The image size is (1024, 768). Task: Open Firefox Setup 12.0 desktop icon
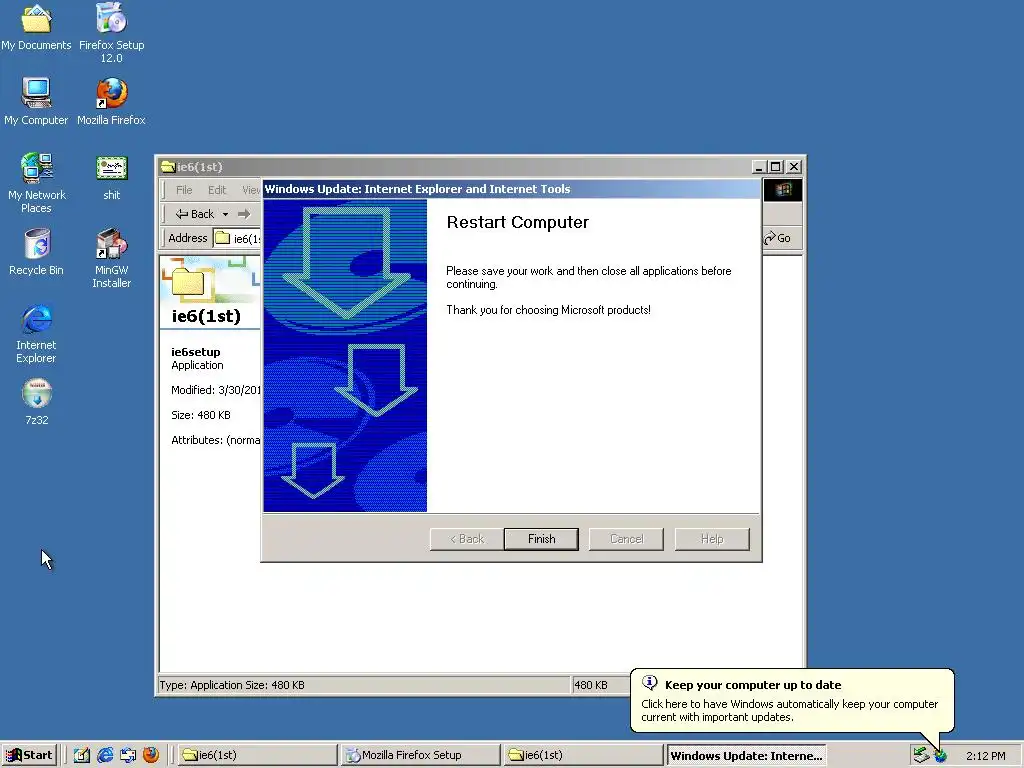coord(112,31)
